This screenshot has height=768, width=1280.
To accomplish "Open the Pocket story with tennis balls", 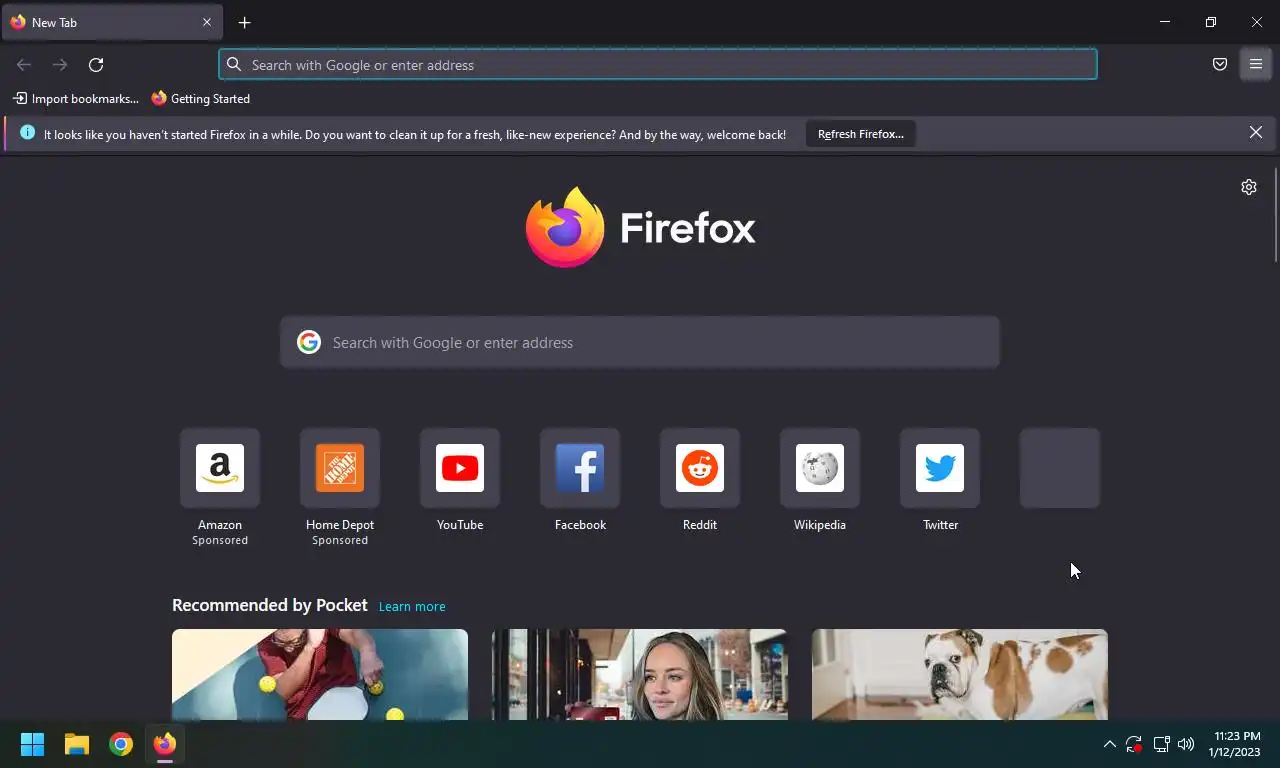I will pyautogui.click(x=320, y=674).
